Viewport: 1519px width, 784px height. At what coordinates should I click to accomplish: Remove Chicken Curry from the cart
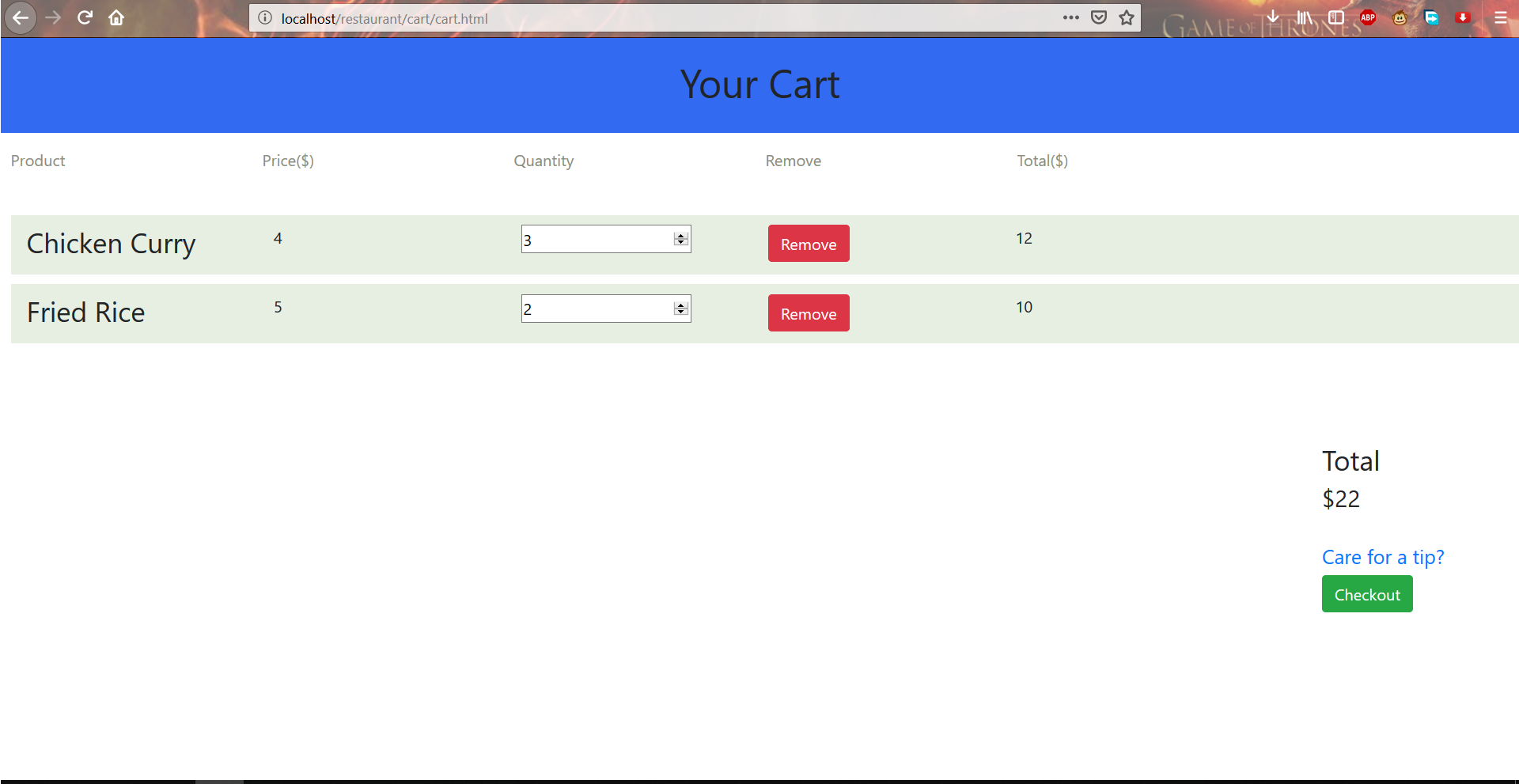coord(808,244)
